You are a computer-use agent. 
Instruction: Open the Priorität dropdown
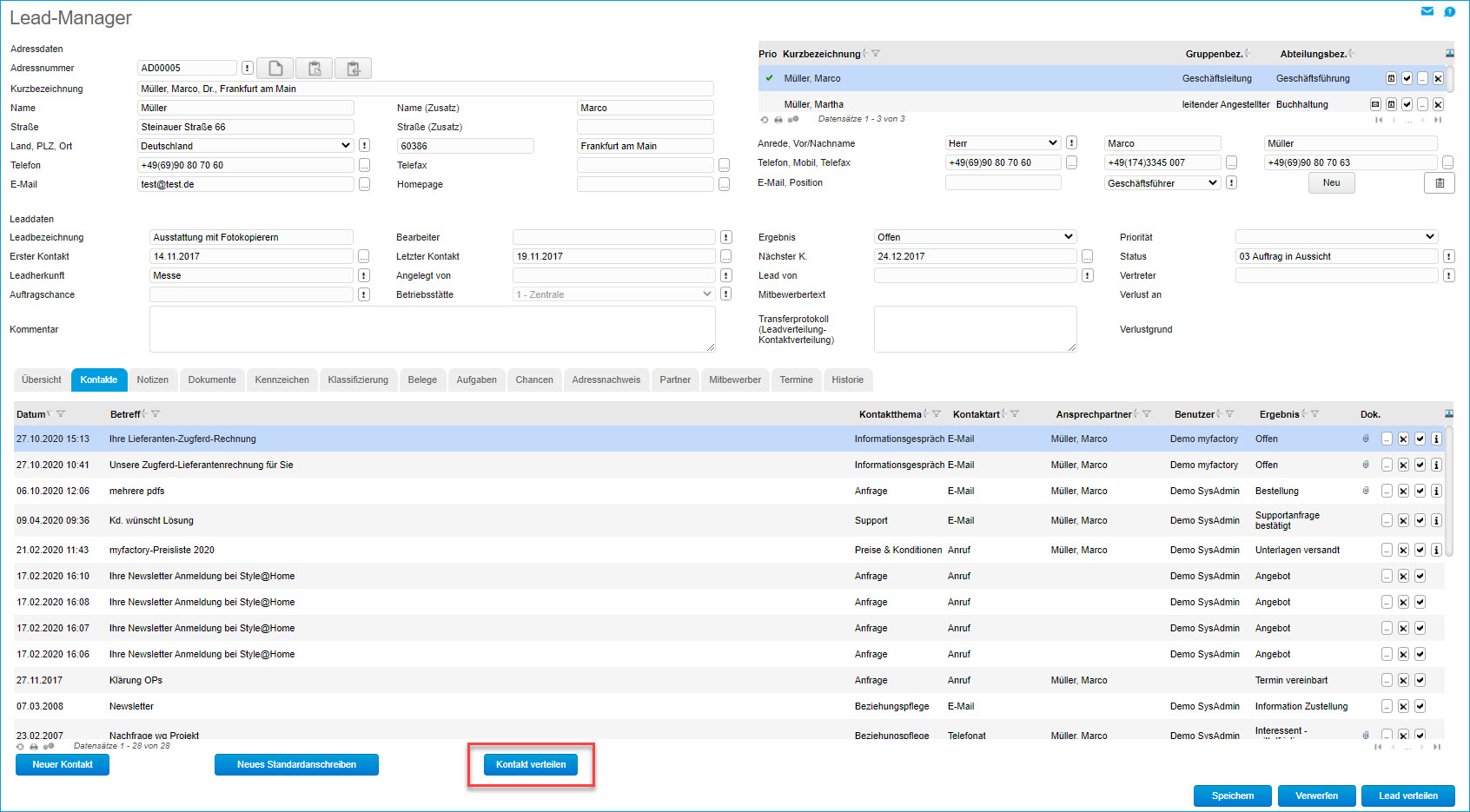coord(1336,237)
